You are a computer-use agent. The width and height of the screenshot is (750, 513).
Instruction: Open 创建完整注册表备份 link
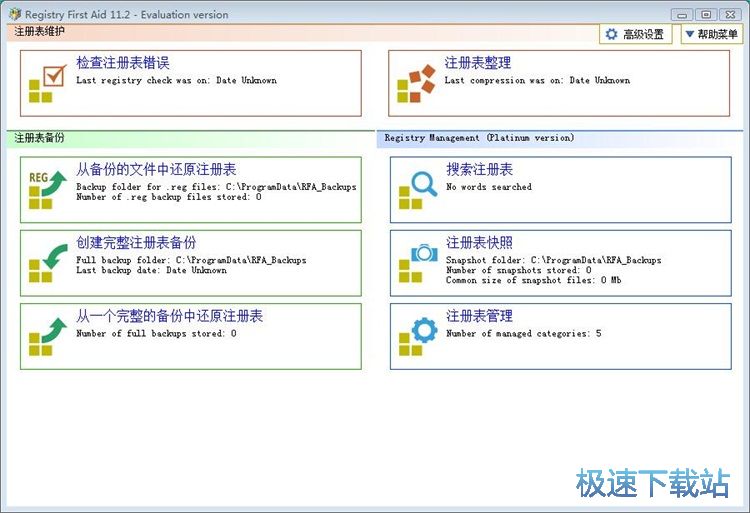coord(136,243)
